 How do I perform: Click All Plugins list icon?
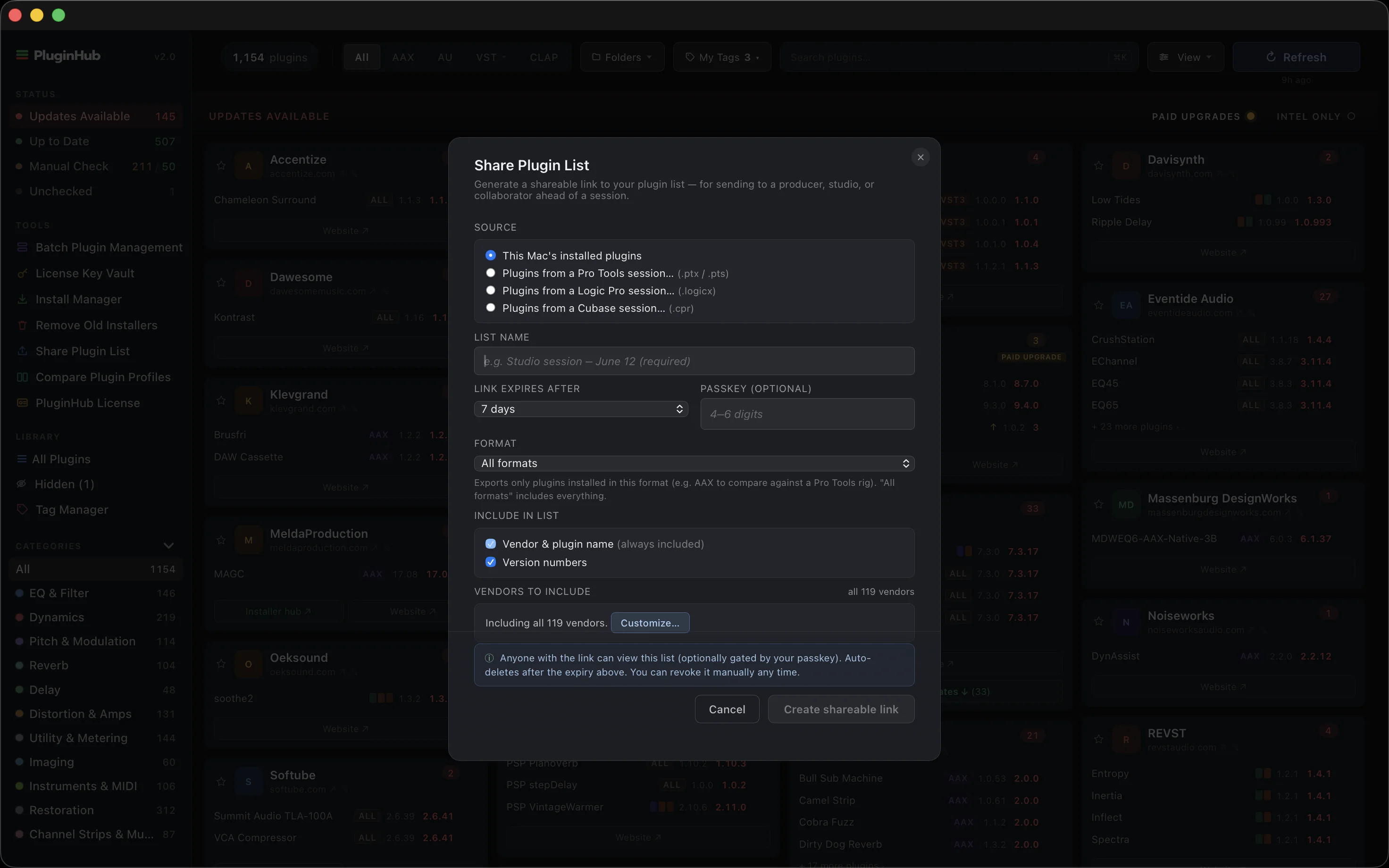(x=22, y=459)
